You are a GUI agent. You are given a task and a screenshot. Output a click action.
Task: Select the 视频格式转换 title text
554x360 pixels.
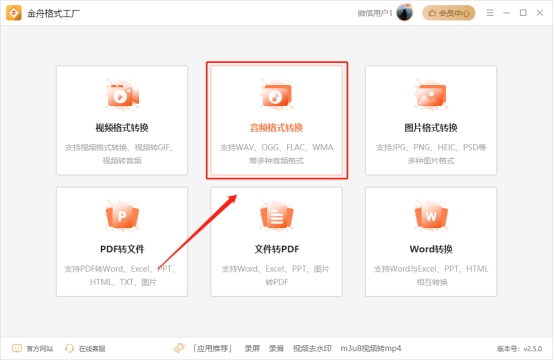coord(122,128)
